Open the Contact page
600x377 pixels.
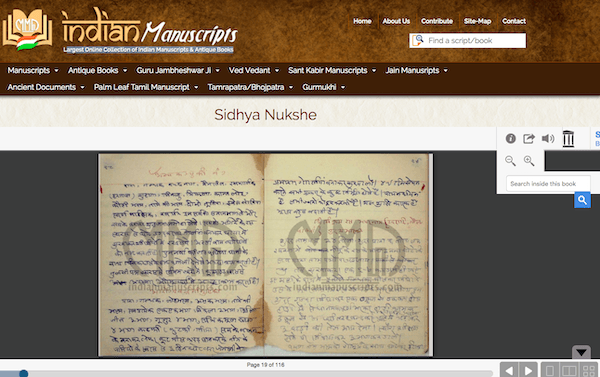(514, 21)
